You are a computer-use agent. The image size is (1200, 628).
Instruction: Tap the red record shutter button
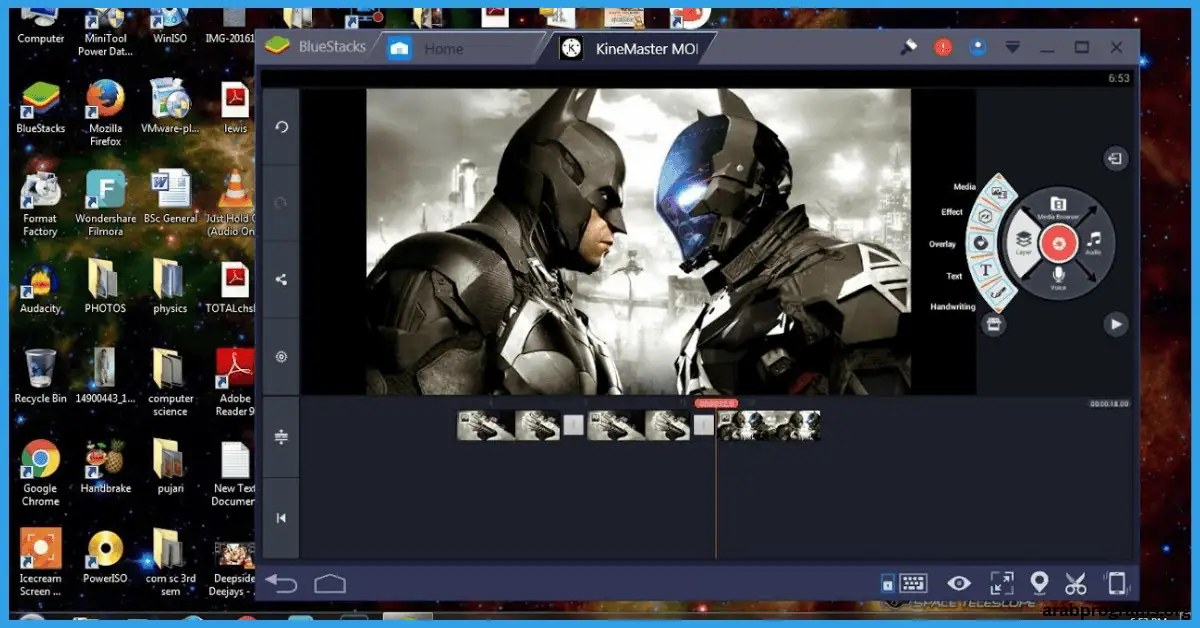pyautogui.click(x=1058, y=242)
